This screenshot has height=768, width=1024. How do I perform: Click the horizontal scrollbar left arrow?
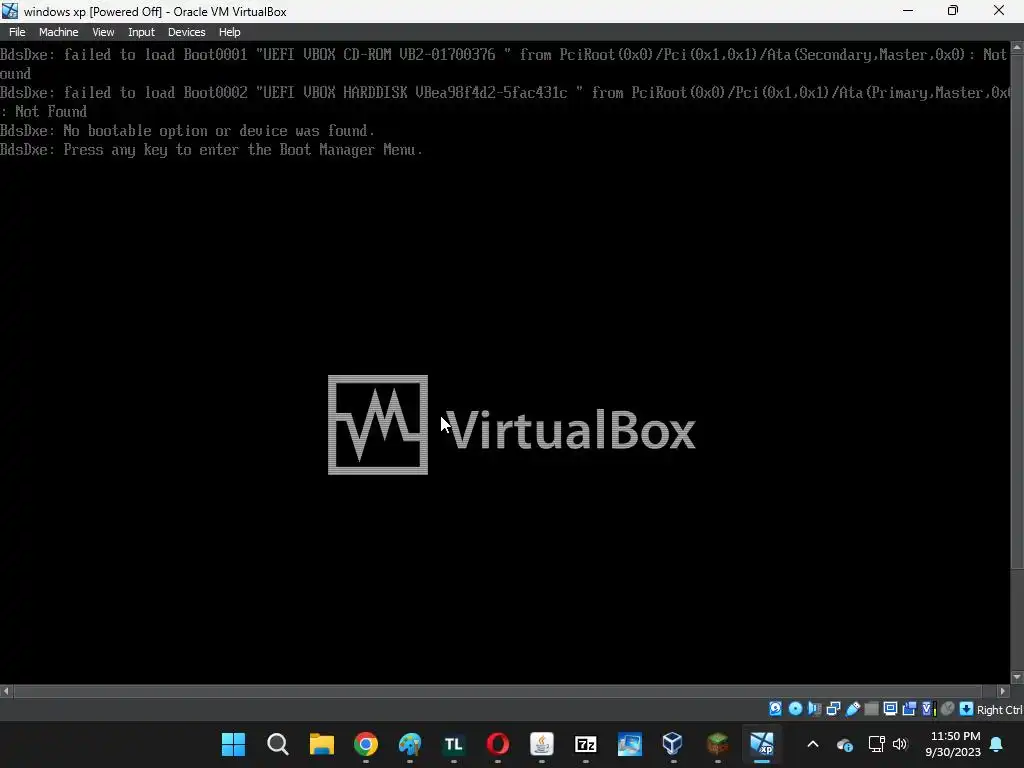(x=6, y=691)
